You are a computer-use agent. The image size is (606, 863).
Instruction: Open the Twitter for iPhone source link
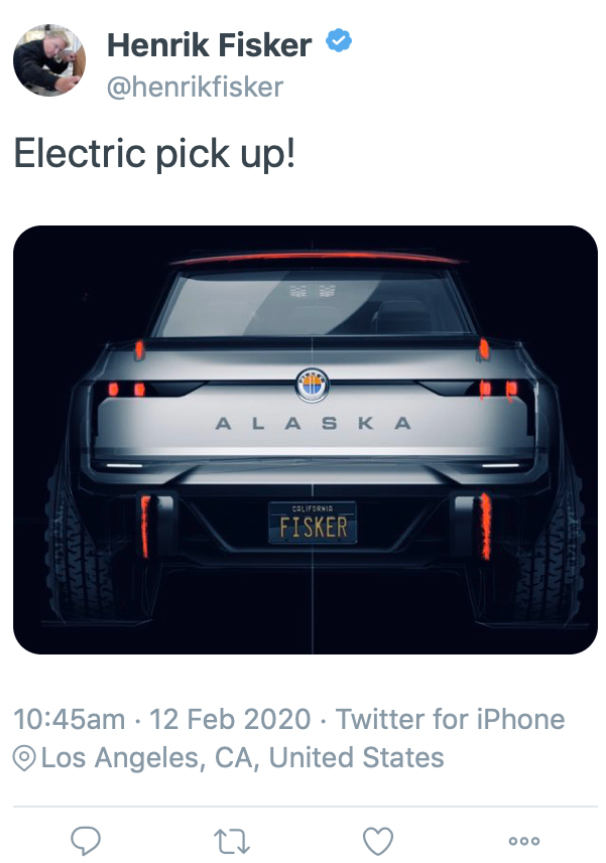(x=450, y=719)
